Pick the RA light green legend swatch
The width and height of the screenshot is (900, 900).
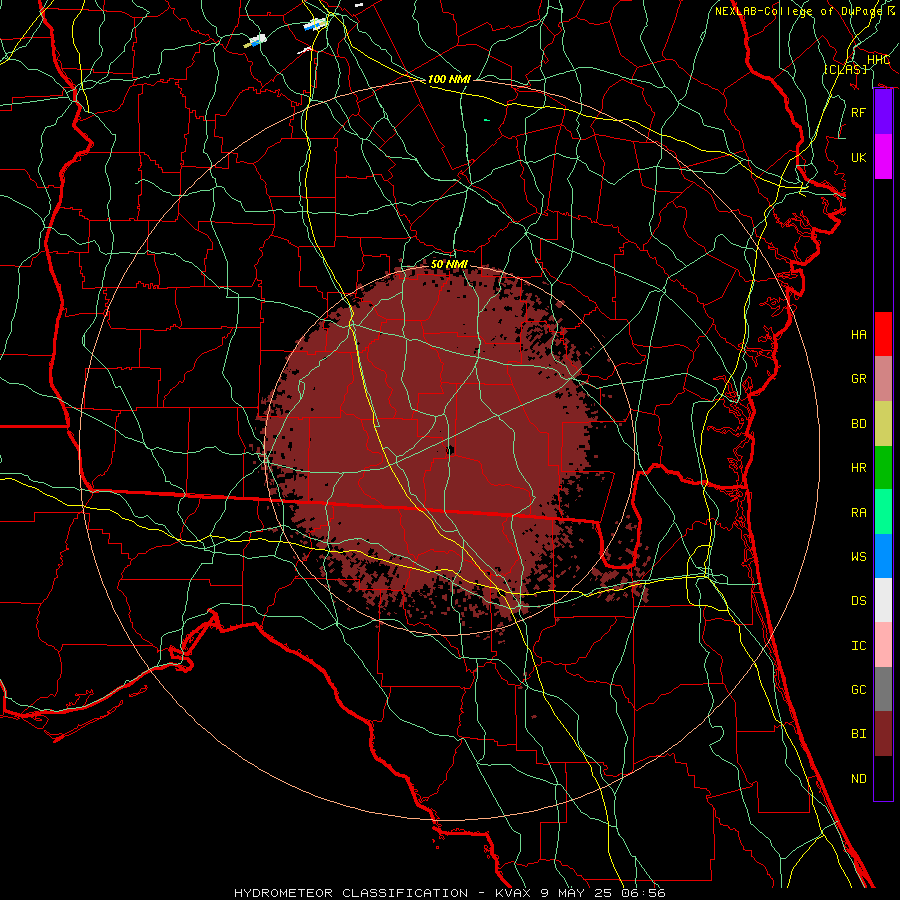click(883, 512)
